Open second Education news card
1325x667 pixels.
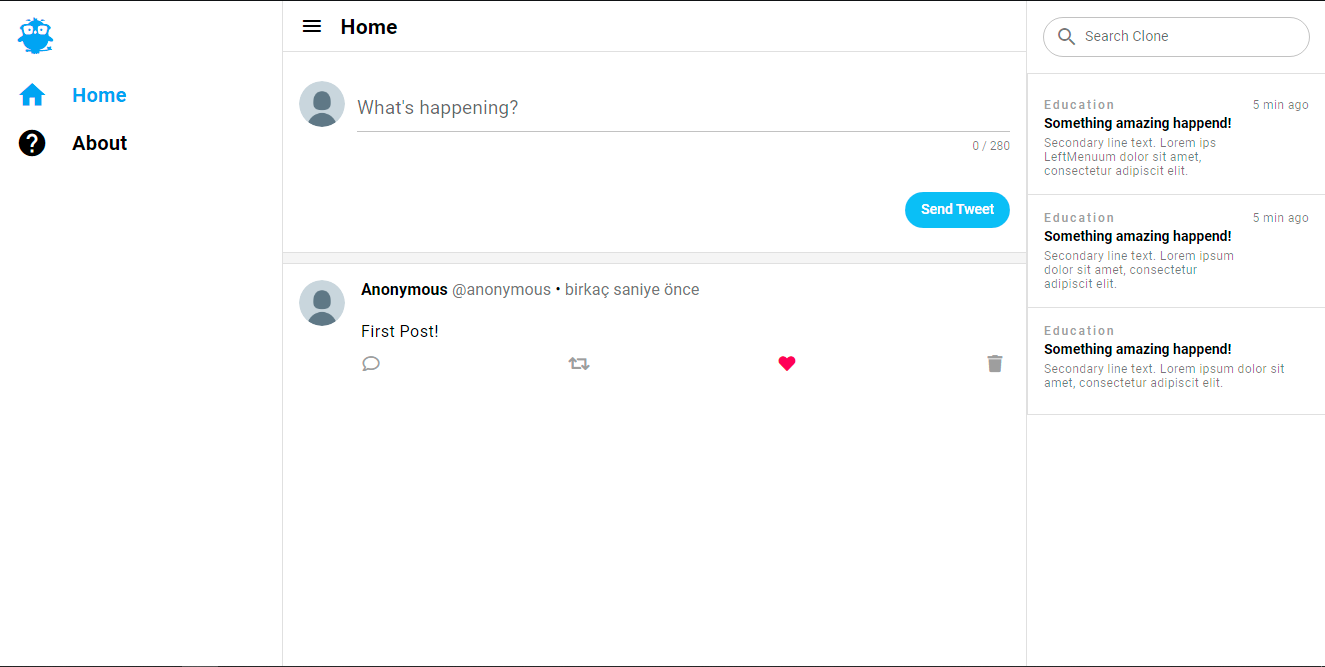(x=1175, y=250)
